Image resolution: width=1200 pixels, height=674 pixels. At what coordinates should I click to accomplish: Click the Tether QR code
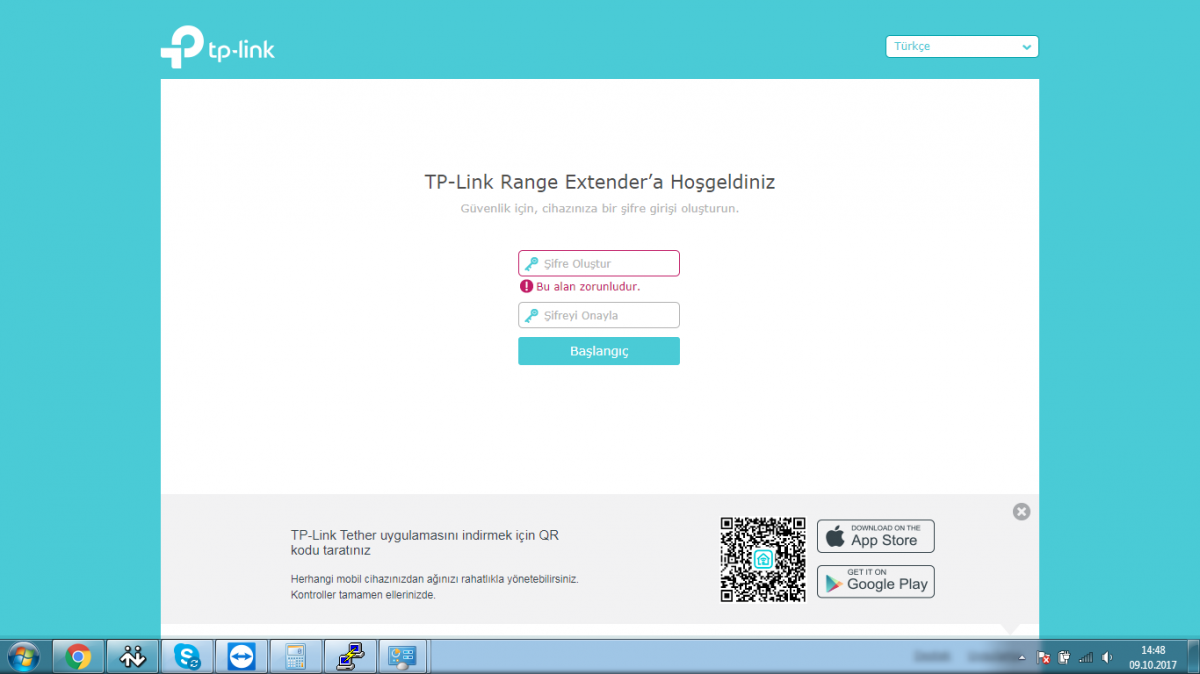[x=763, y=559]
